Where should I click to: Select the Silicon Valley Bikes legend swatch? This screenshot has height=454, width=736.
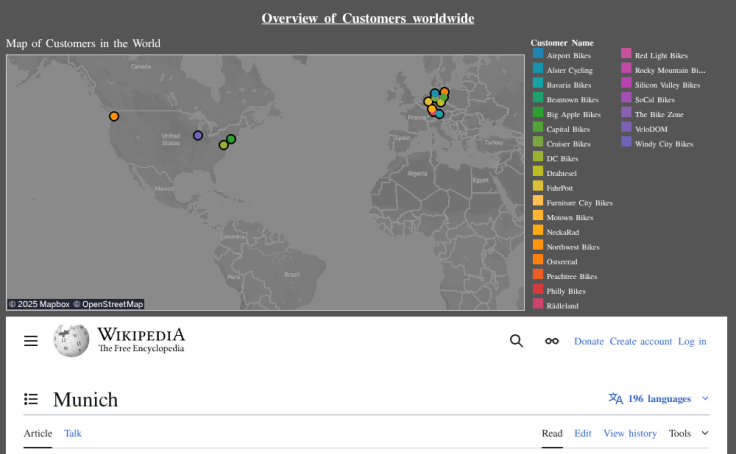pos(626,83)
